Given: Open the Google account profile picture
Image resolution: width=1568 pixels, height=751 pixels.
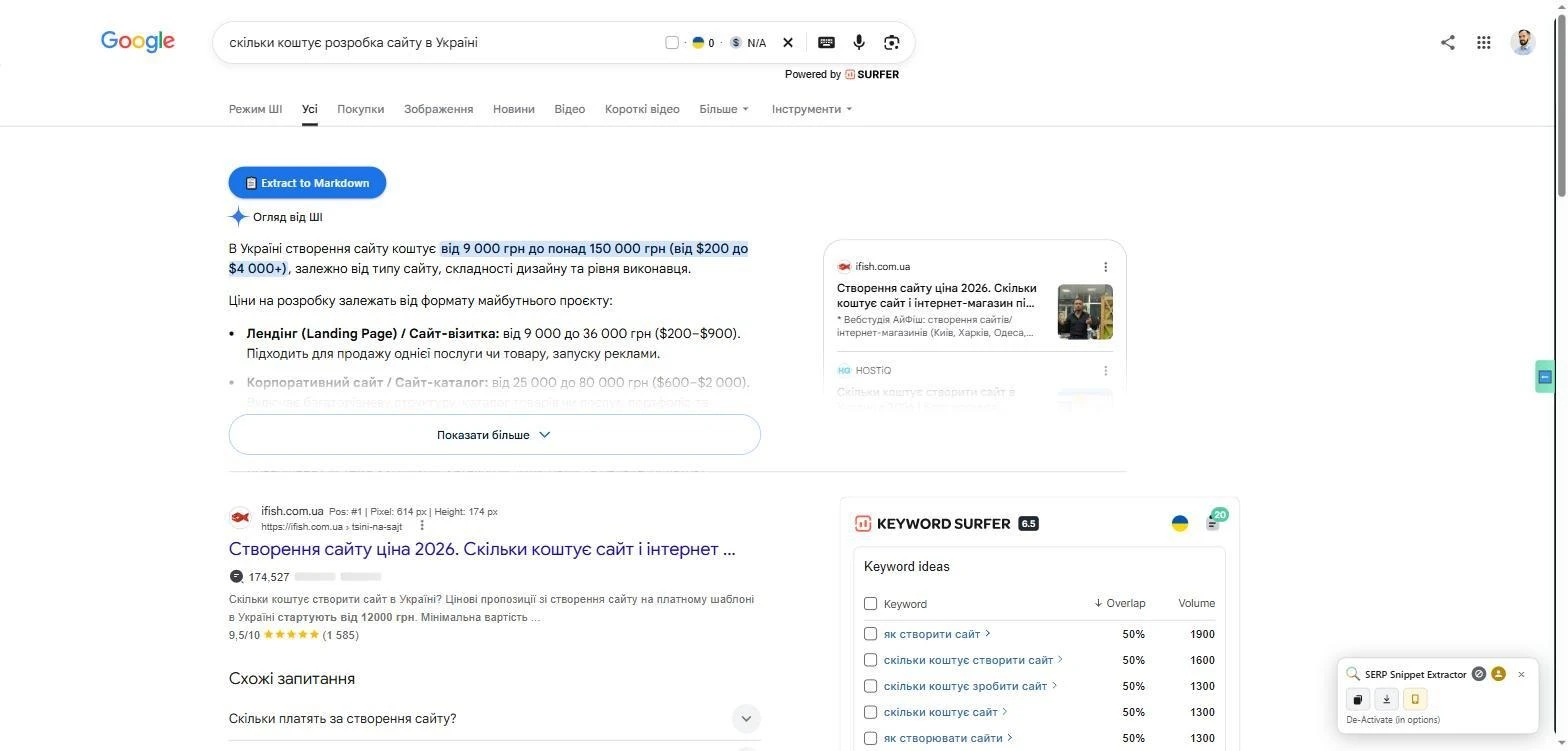Looking at the screenshot, I should tap(1523, 42).
